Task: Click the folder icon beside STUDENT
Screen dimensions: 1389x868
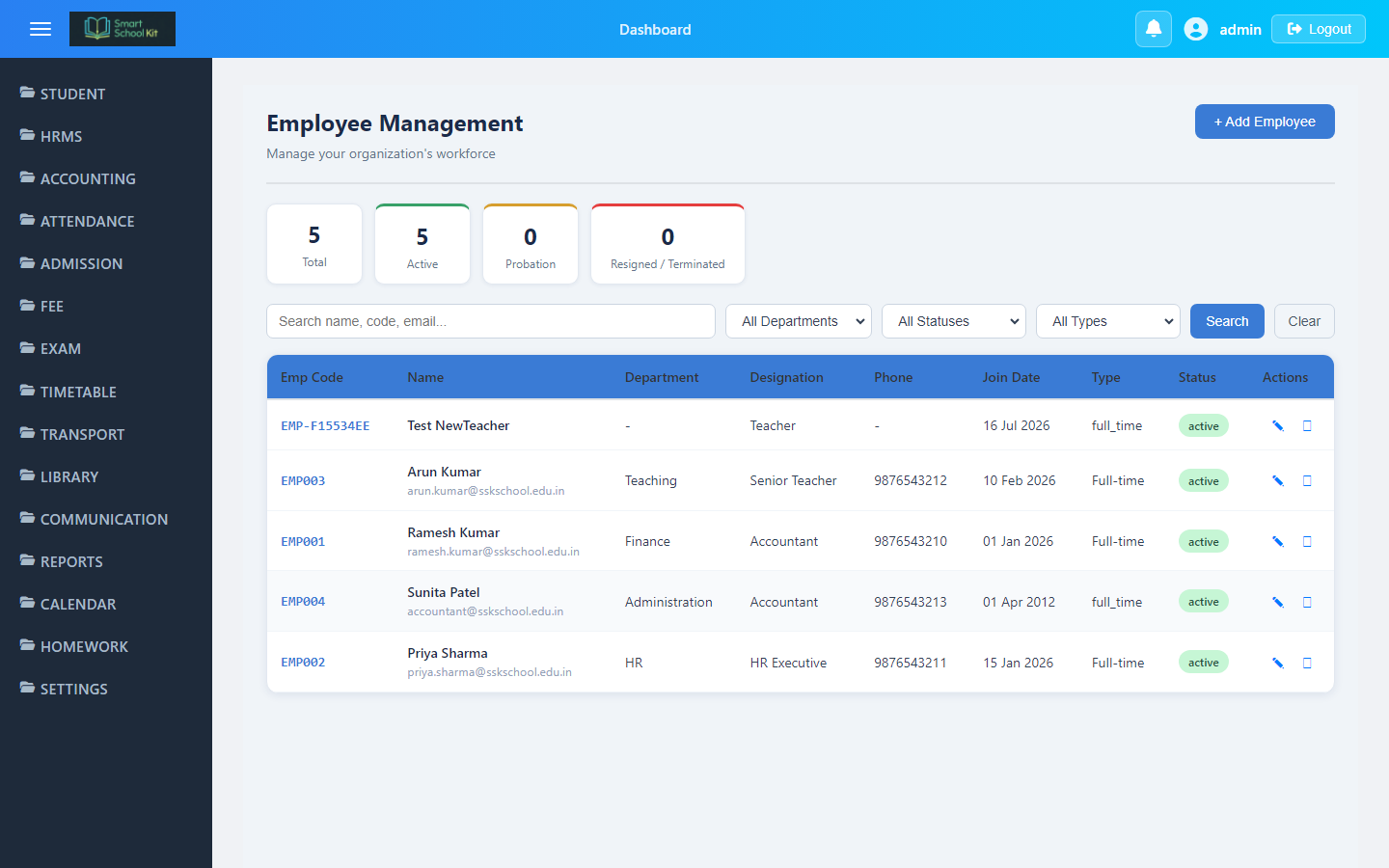Action: pyautogui.click(x=28, y=93)
